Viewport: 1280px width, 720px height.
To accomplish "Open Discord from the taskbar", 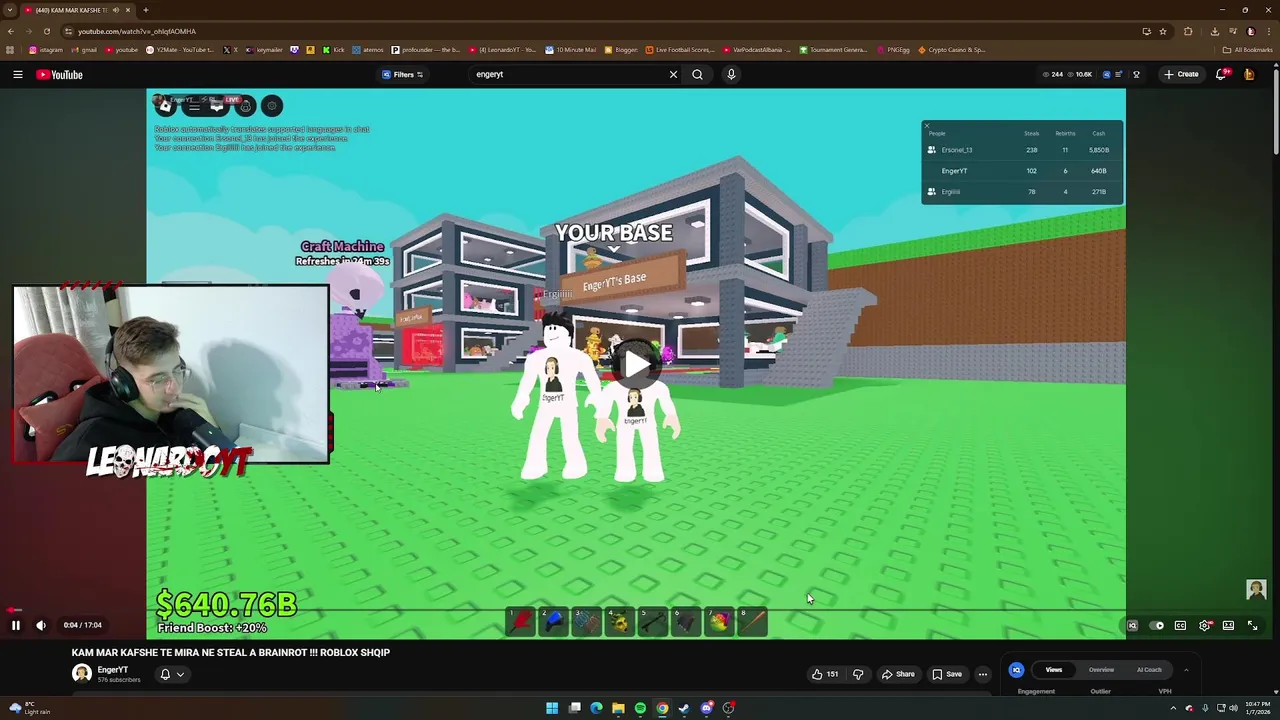I will (706, 708).
